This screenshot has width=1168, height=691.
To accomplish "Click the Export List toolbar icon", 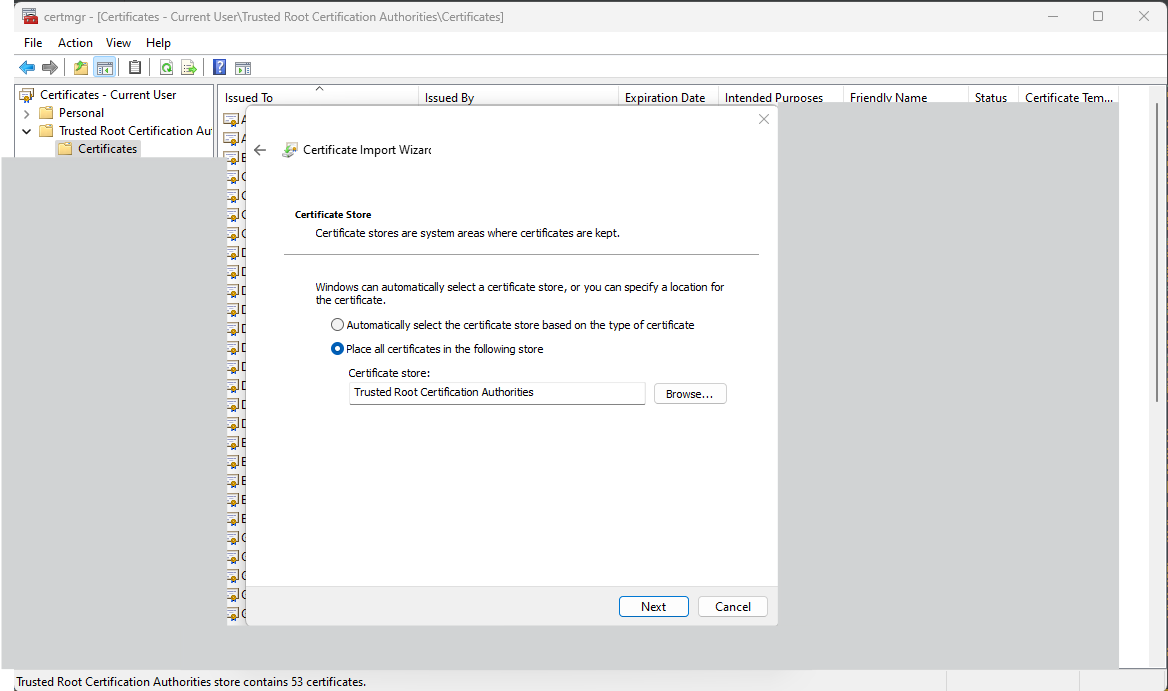I will click(x=188, y=68).
